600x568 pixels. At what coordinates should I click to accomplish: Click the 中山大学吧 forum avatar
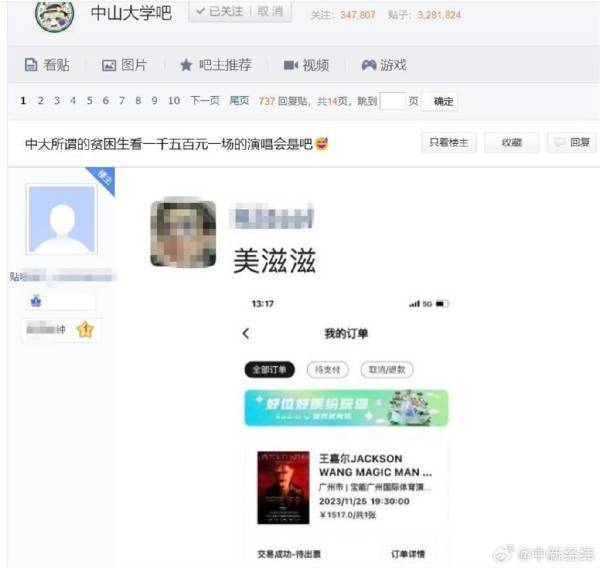54,14
